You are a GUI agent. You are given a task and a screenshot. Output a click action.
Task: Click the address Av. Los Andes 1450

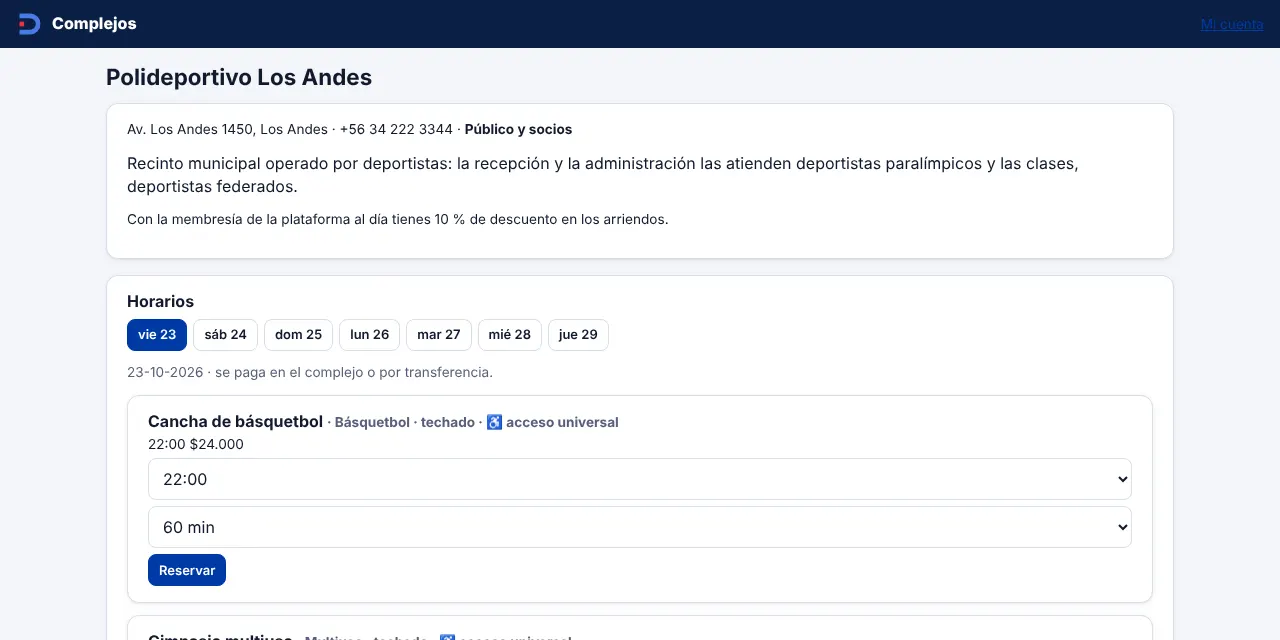pyautogui.click(x=191, y=129)
